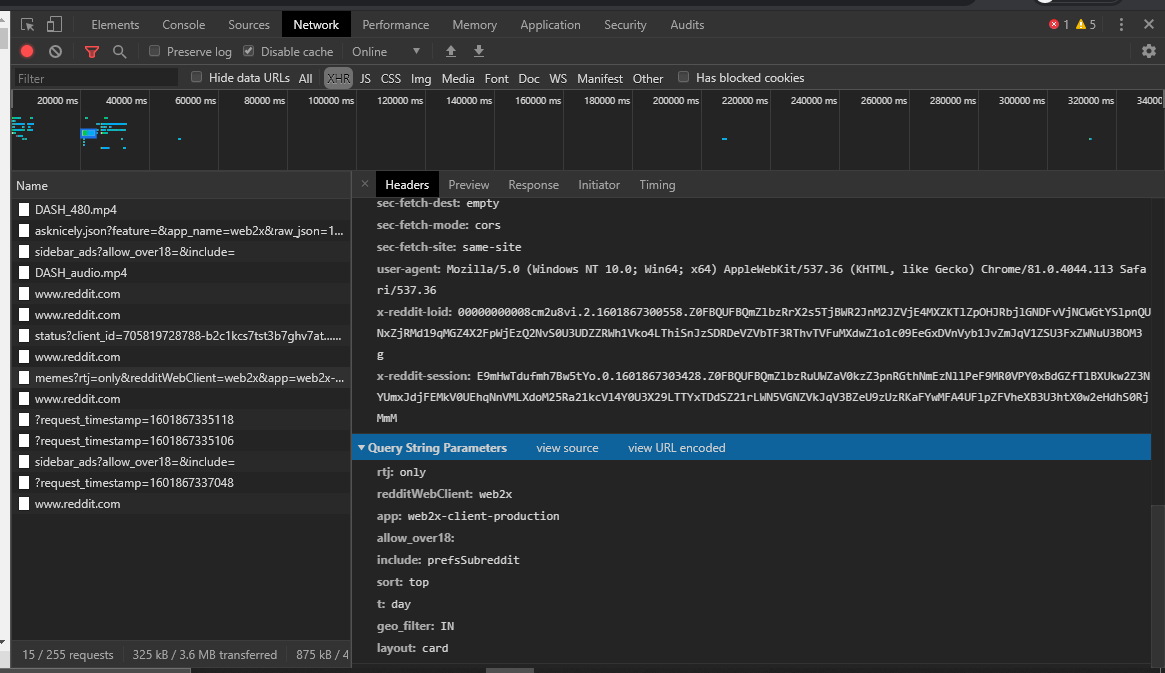
Task: Click the view URL encoded link
Action: tap(676, 448)
